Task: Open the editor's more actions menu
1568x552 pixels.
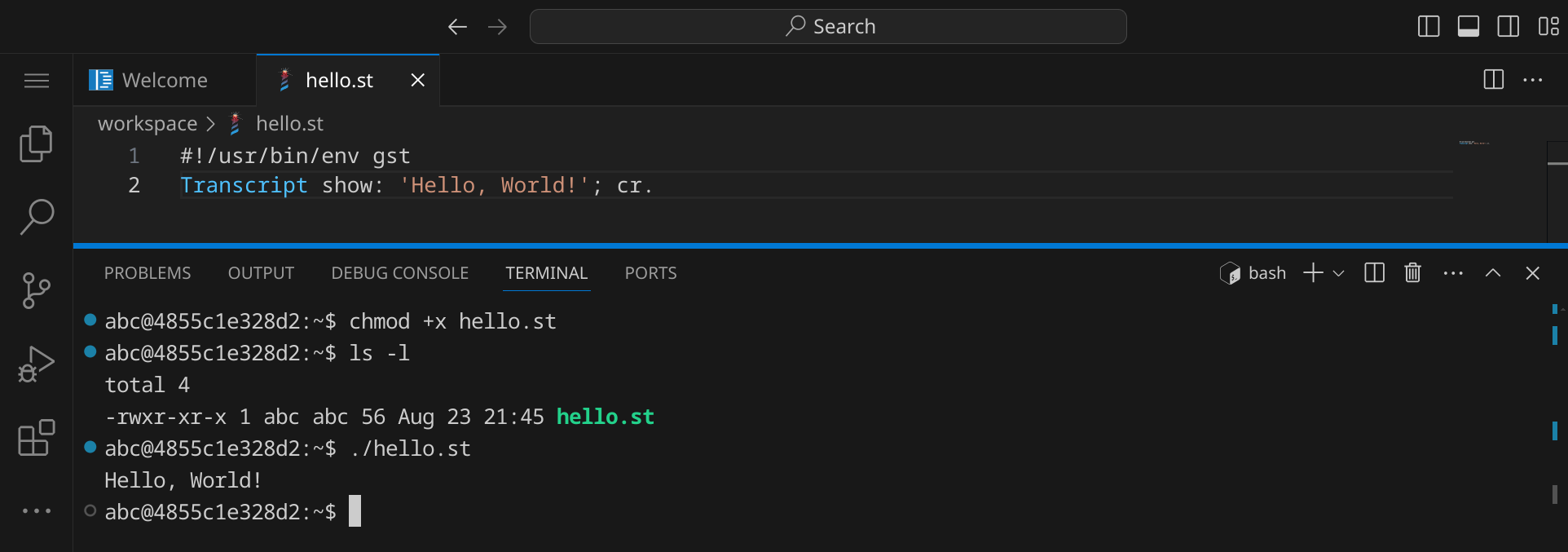Action: tap(1532, 80)
